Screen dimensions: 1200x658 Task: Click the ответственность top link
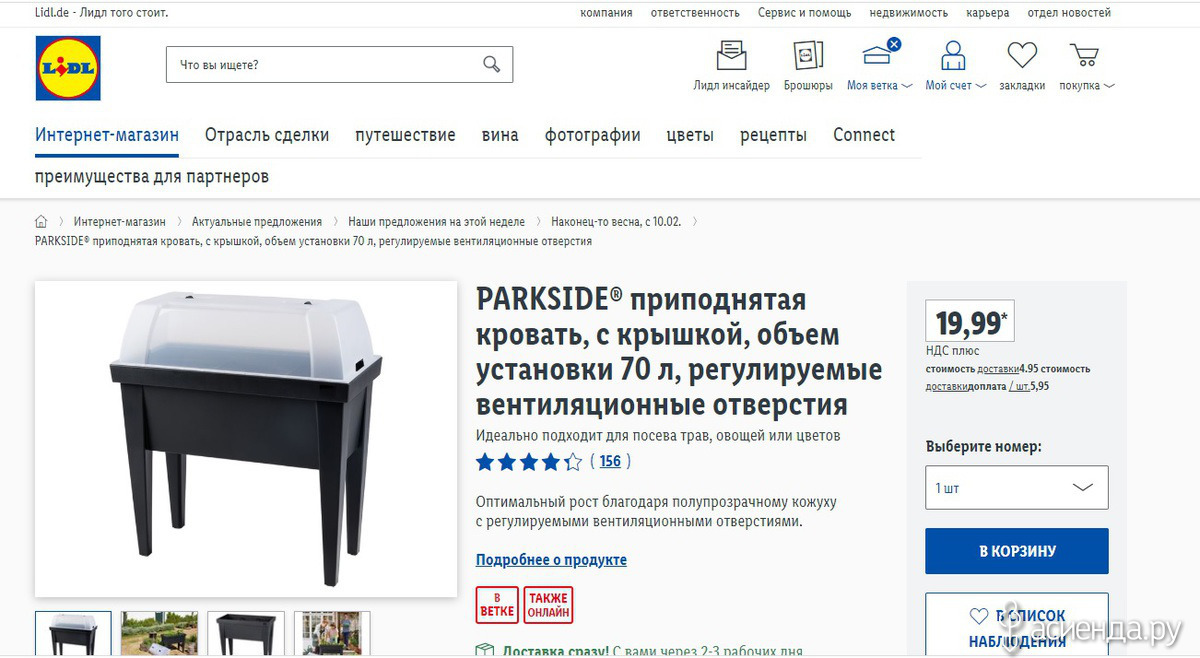click(695, 13)
